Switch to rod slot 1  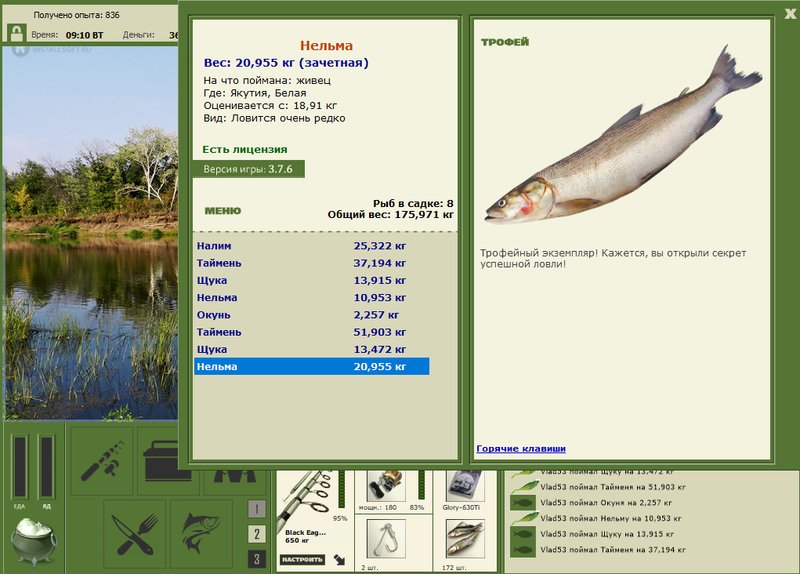pos(257,509)
